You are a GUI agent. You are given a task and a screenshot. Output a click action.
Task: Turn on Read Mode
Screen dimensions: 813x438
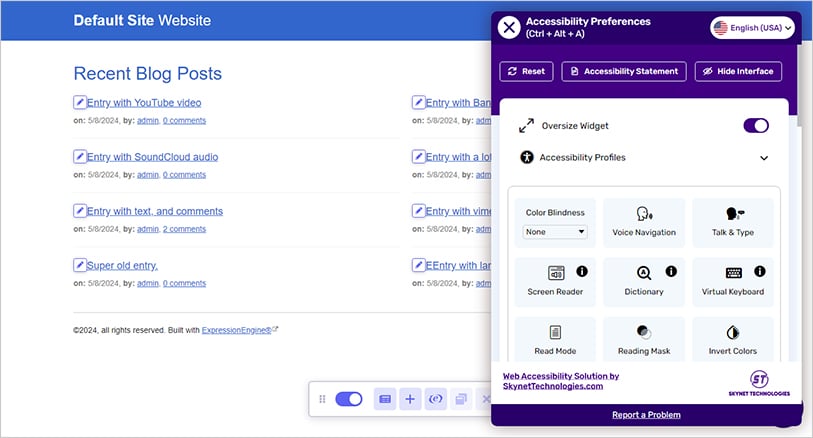(555, 340)
